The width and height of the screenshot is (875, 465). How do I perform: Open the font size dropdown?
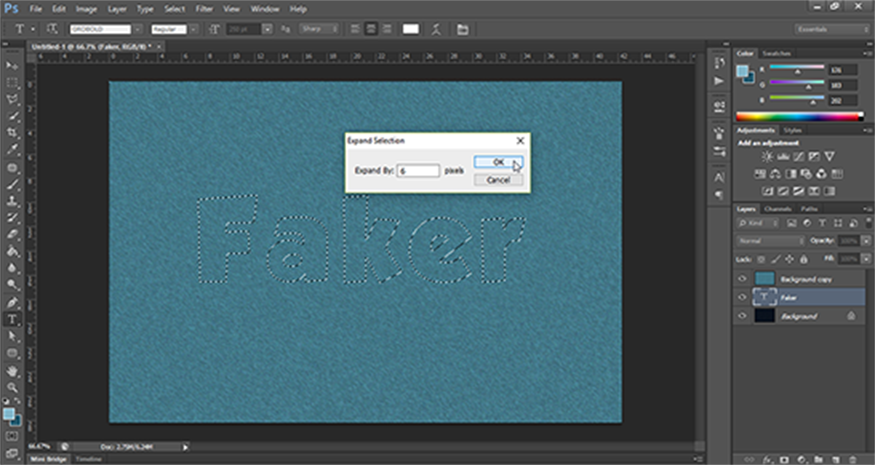[x=267, y=29]
